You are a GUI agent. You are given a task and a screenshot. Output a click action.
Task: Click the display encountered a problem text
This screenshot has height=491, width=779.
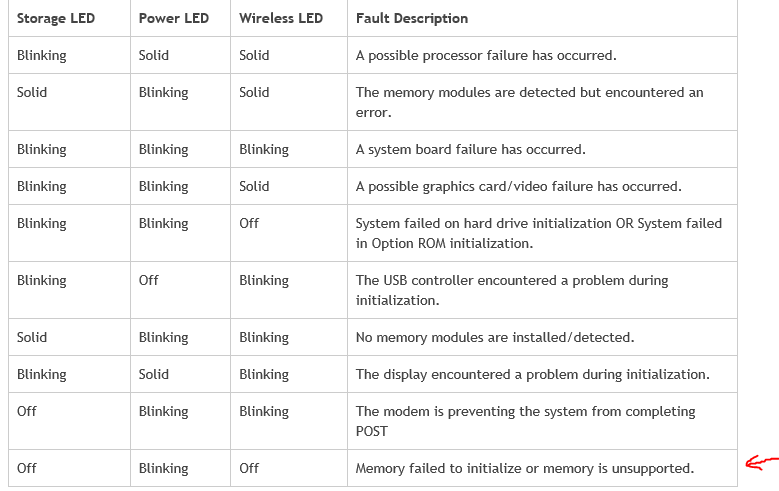pyautogui.click(x=532, y=374)
